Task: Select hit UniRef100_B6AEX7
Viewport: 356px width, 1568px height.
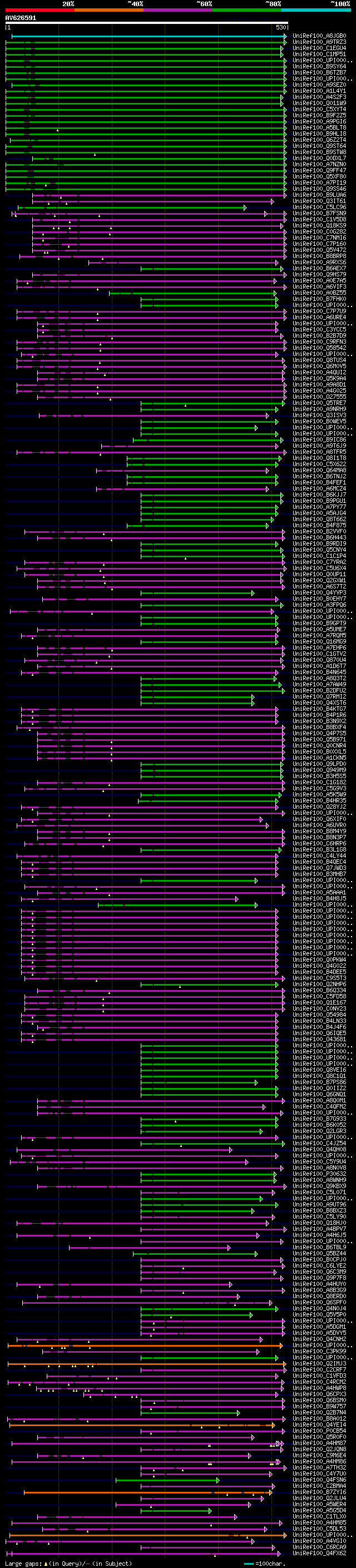Action: click(319, 269)
